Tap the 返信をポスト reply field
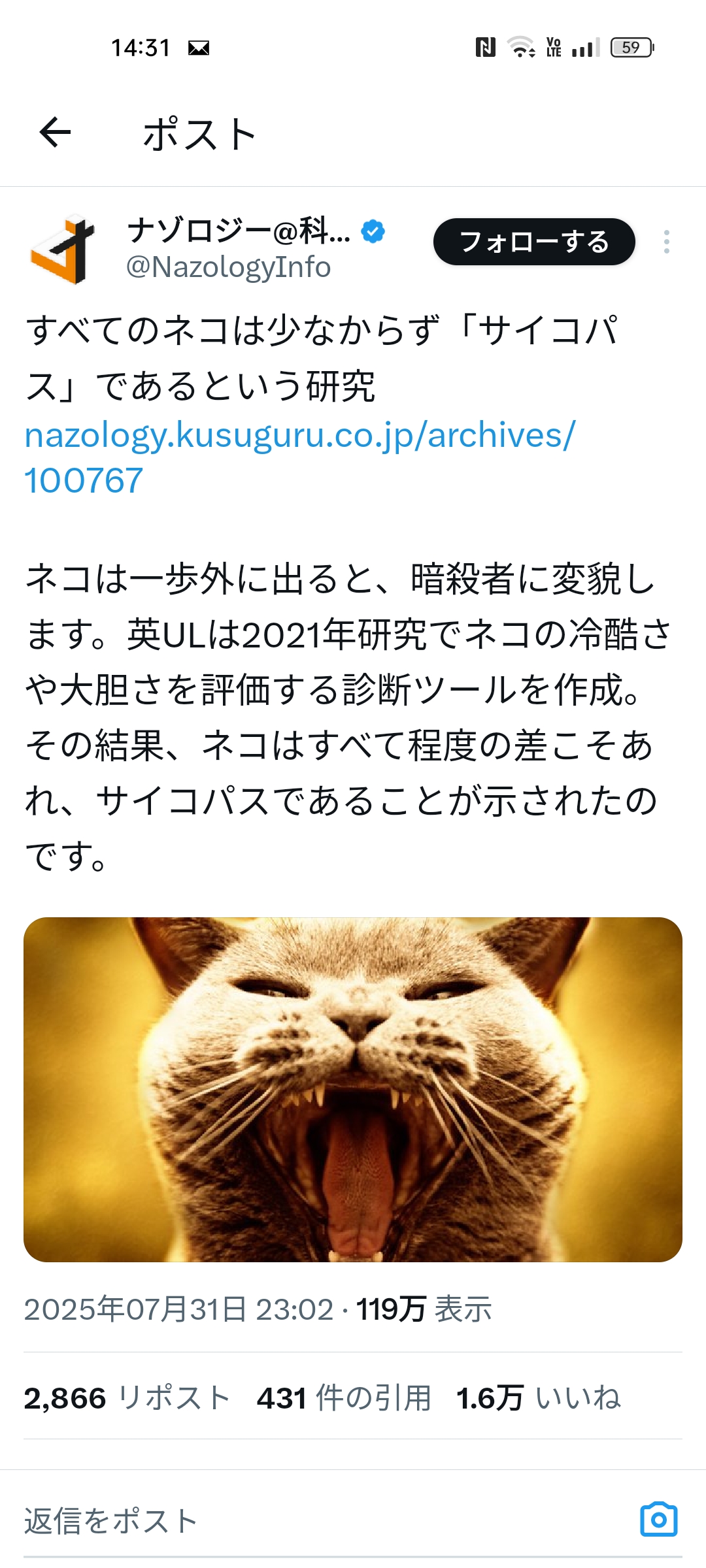The height and width of the screenshot is (1568, 706). tap(327, 1520)
